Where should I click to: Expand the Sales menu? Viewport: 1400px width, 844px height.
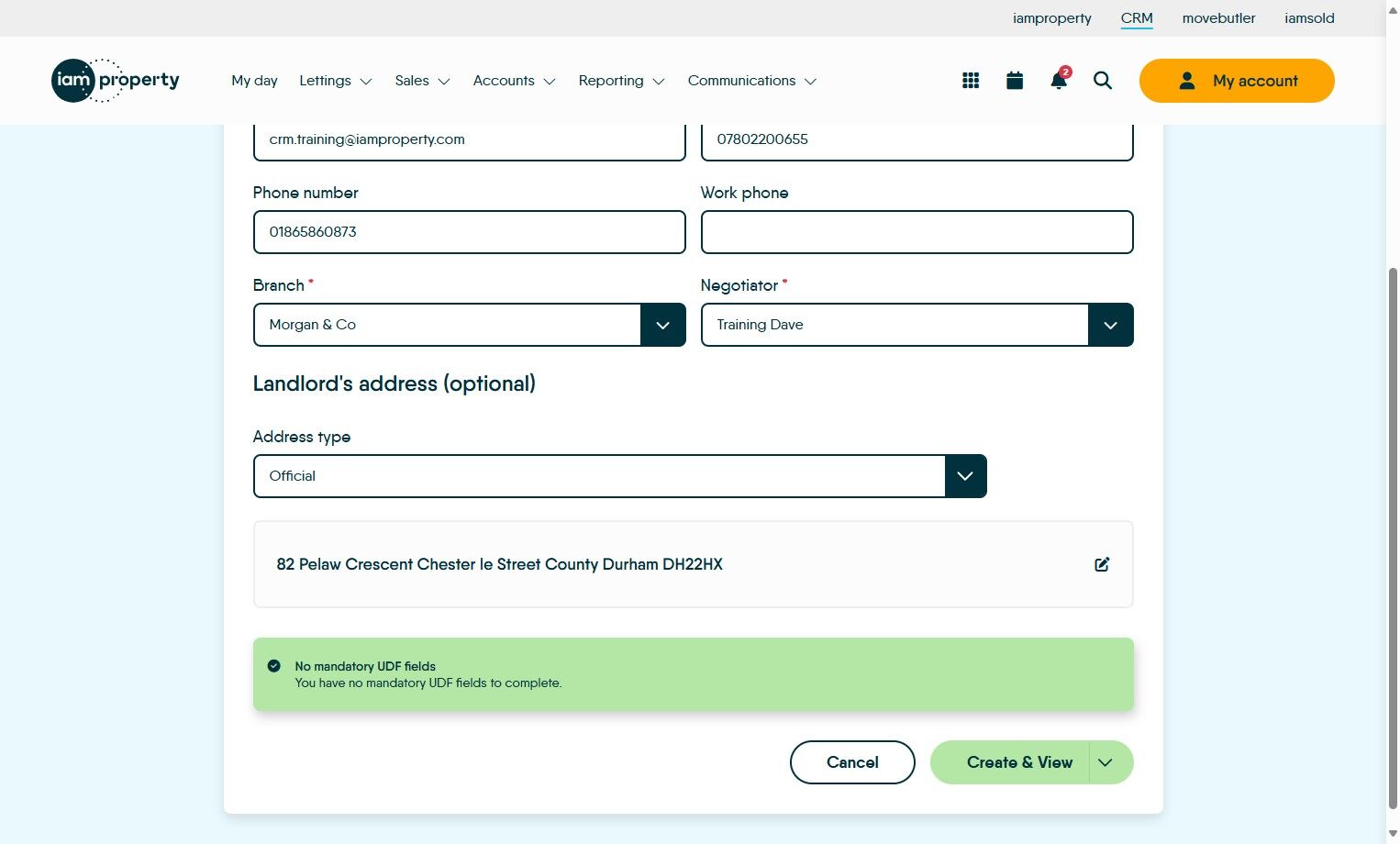coord(422,81)
